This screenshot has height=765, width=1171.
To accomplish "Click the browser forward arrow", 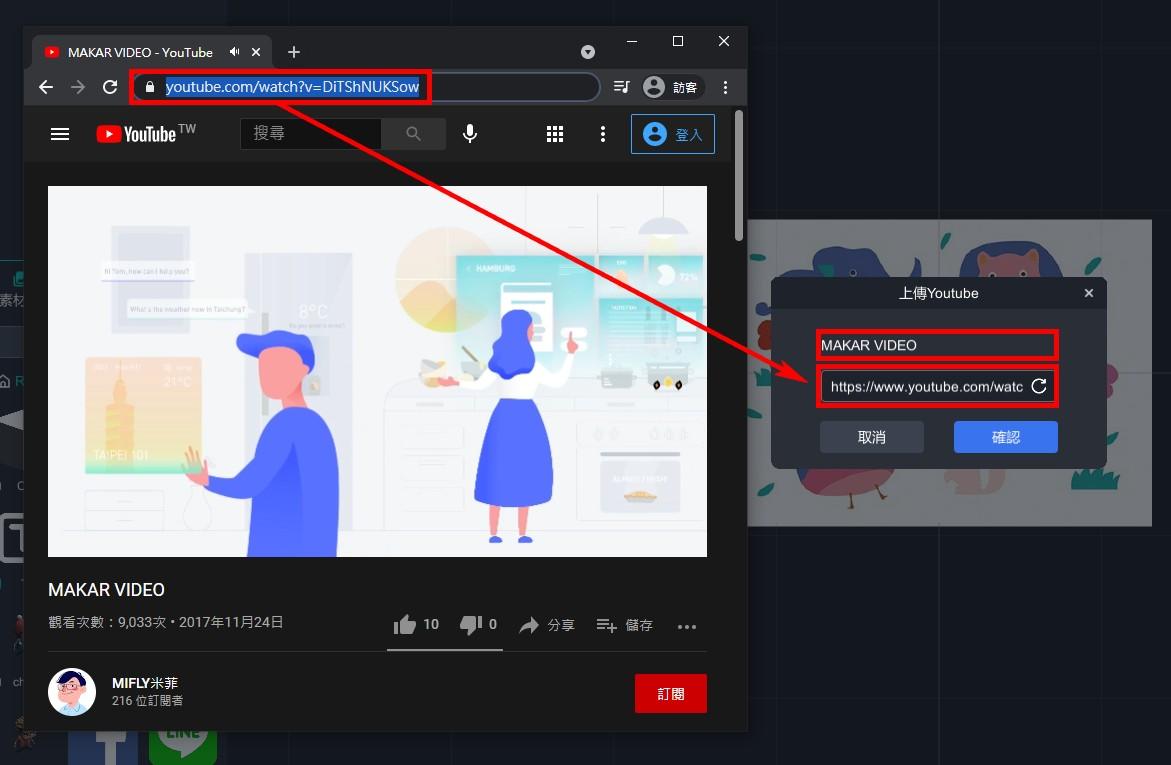I will click(x=78, y=87).
